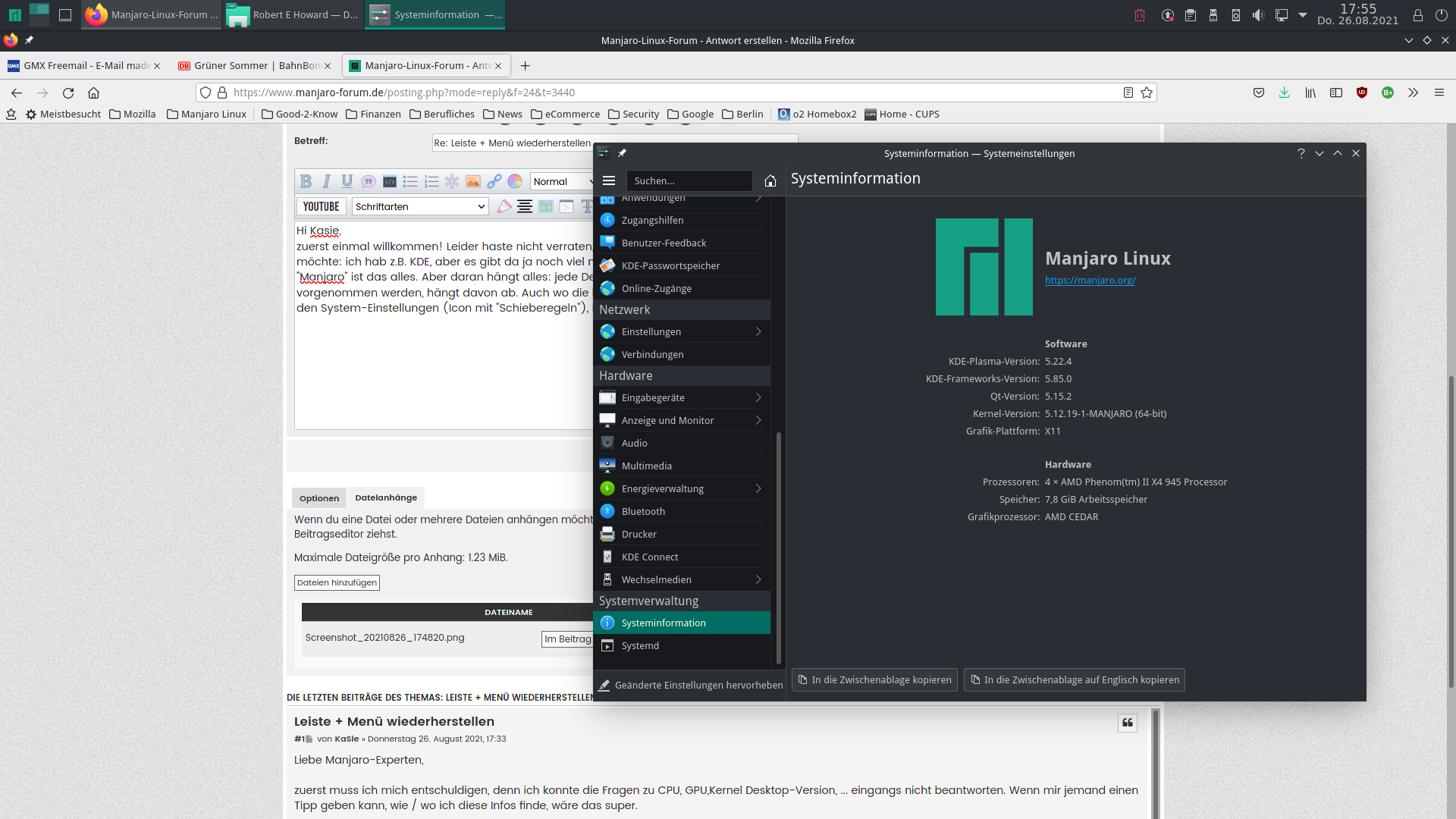The height and width of the screenshot is (819, 1456).
Task: Go to the System Settings home icon
Action: 770,180
